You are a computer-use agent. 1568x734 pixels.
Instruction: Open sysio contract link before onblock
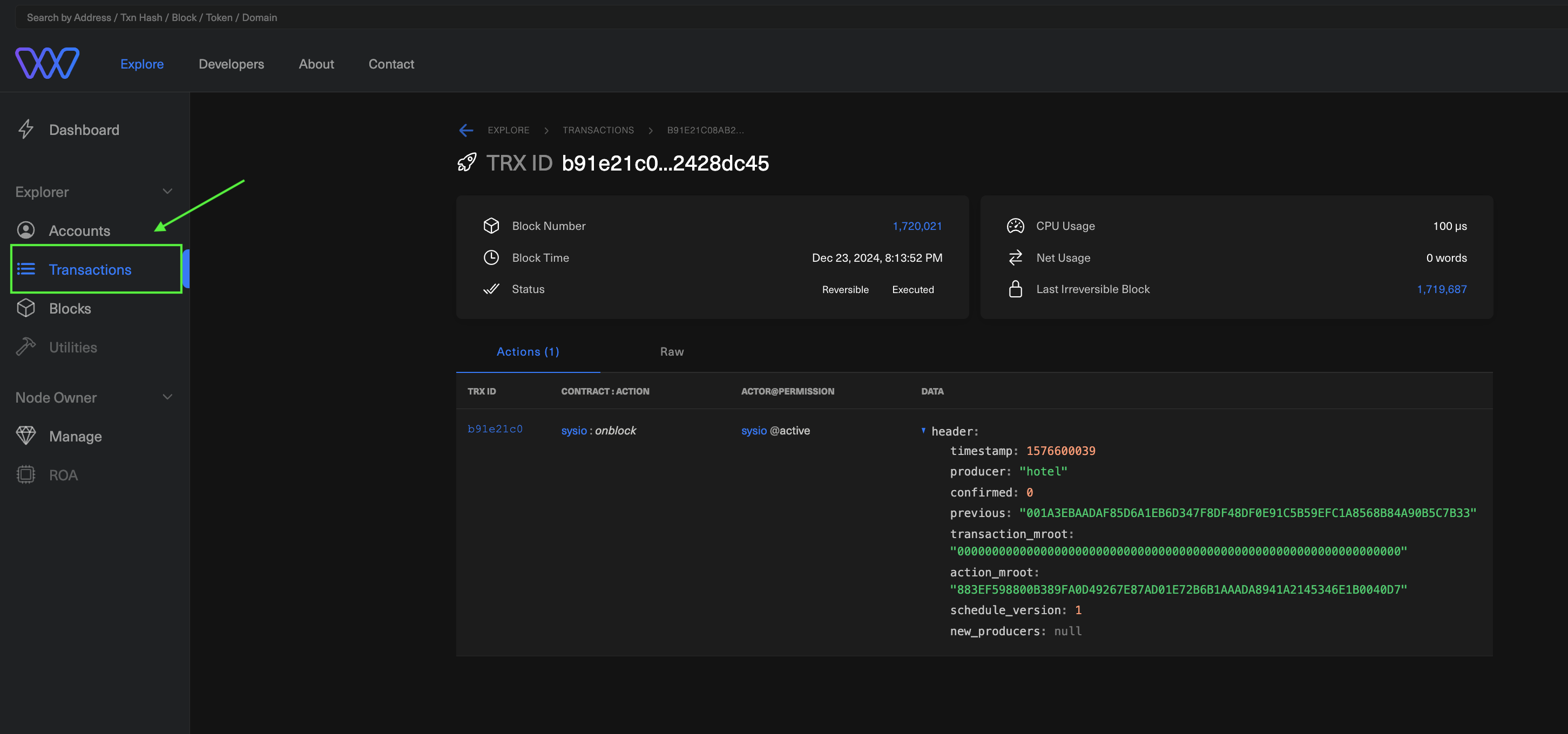(574, 430)
